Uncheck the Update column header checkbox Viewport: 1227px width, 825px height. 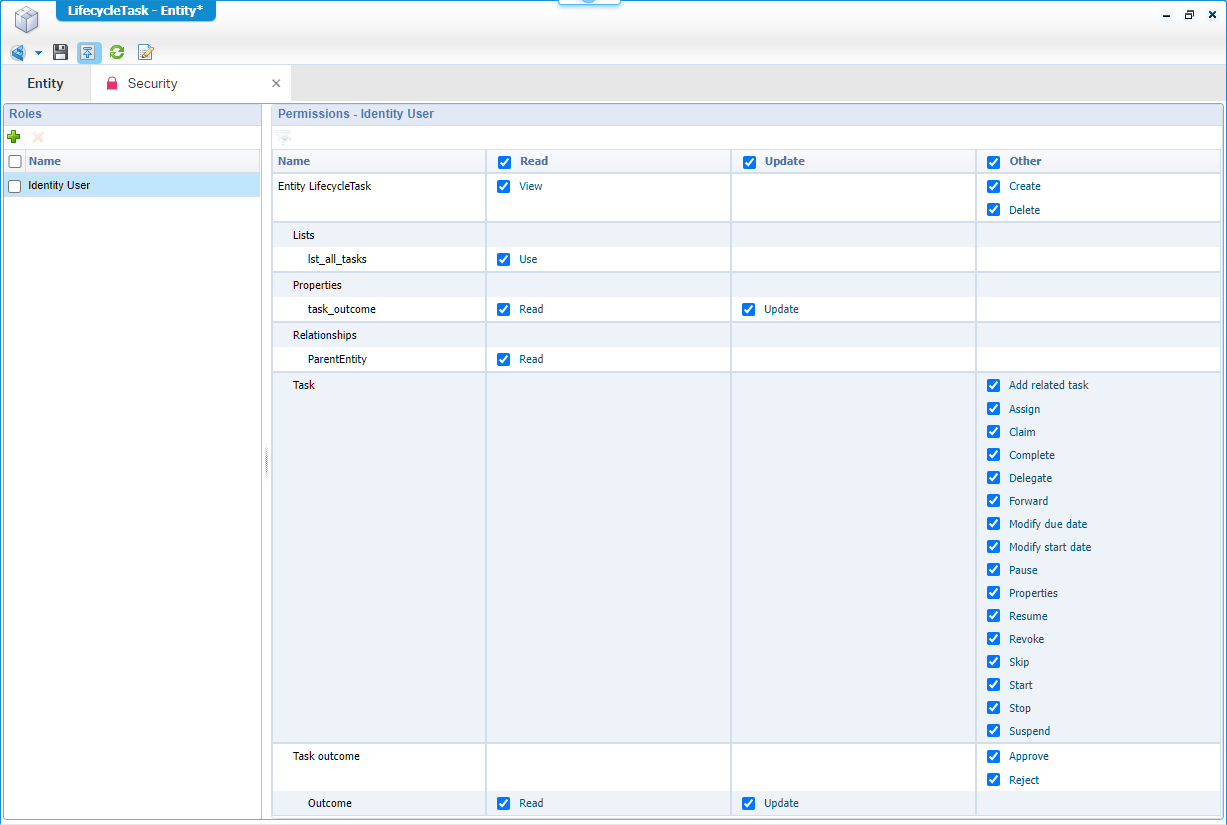tap(749, 162)
